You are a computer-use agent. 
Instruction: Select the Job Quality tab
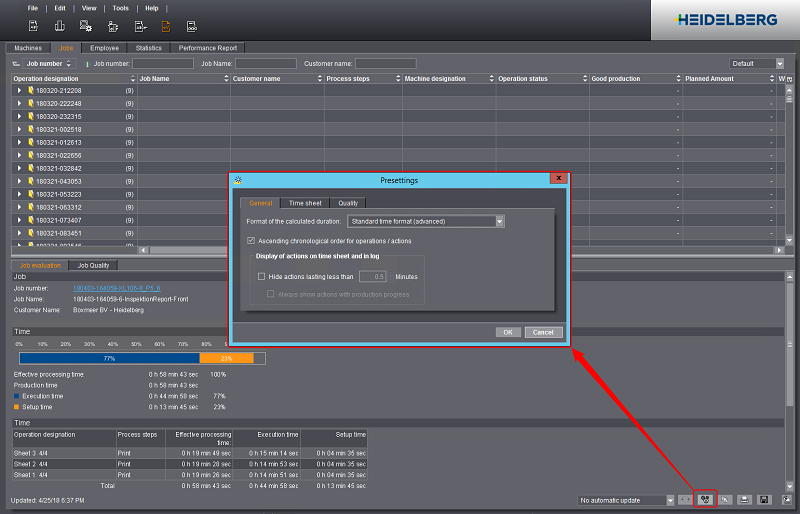tap(93, 265)
